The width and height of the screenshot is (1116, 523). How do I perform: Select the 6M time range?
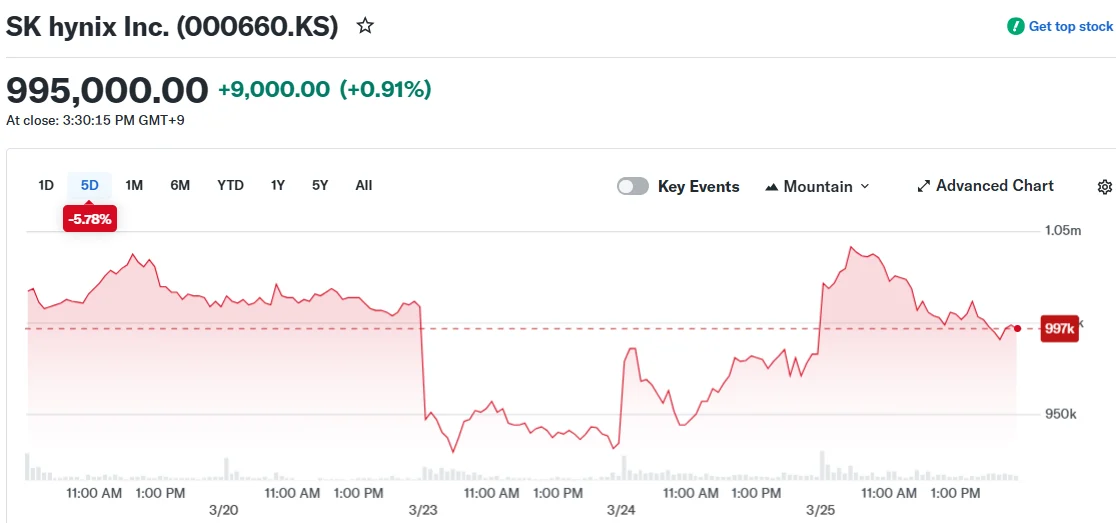coord(180,186)
